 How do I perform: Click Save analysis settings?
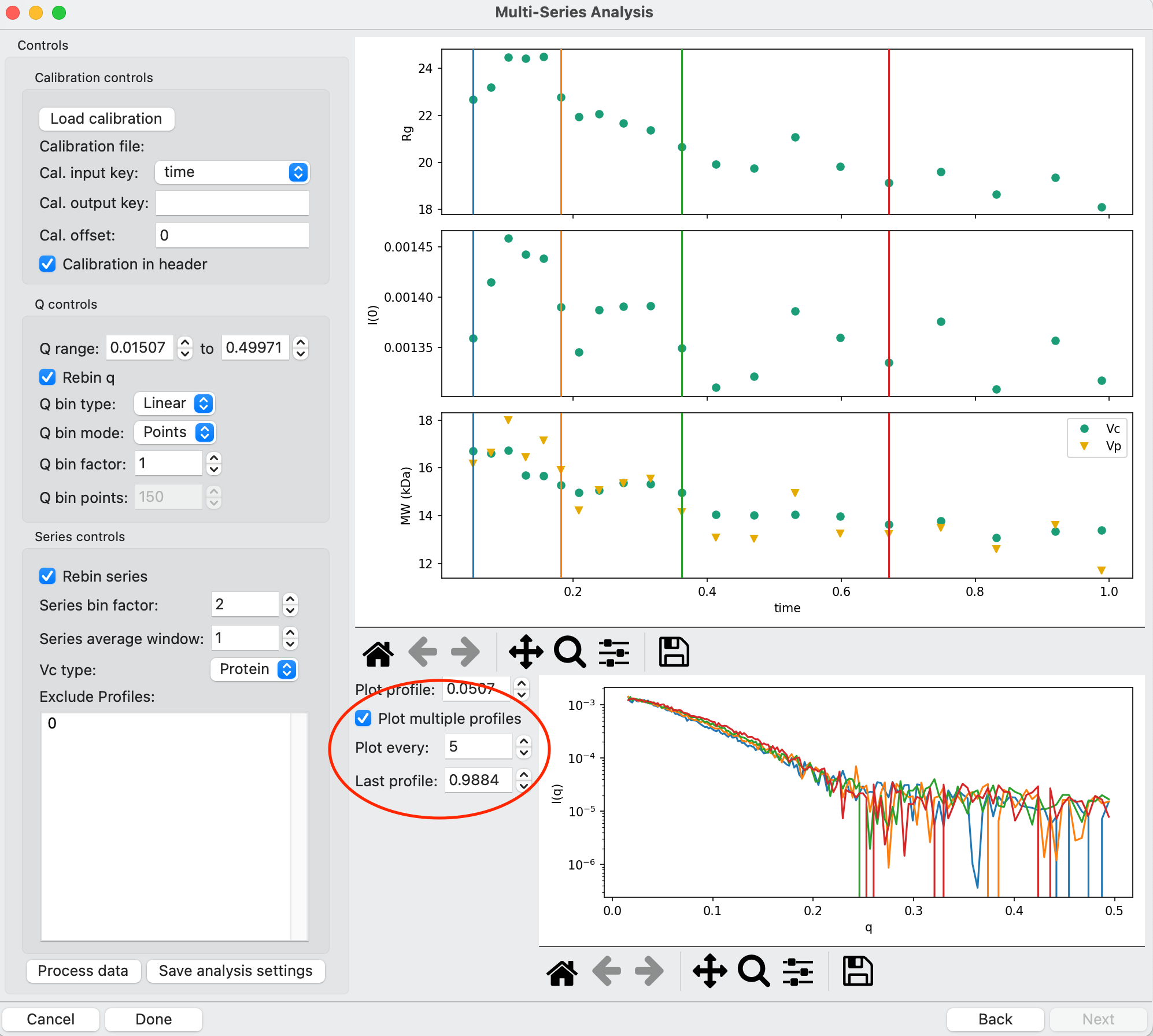(235, 971)
